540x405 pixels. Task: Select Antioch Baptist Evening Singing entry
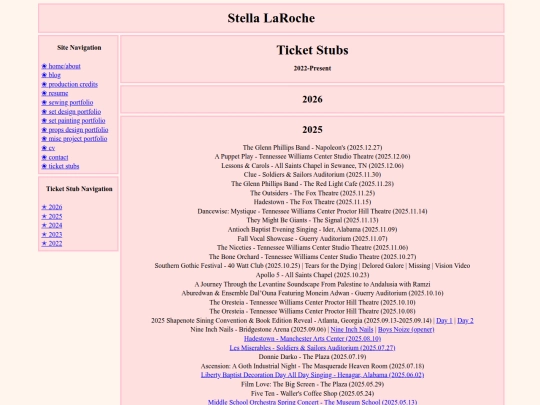tap(312, 230)
